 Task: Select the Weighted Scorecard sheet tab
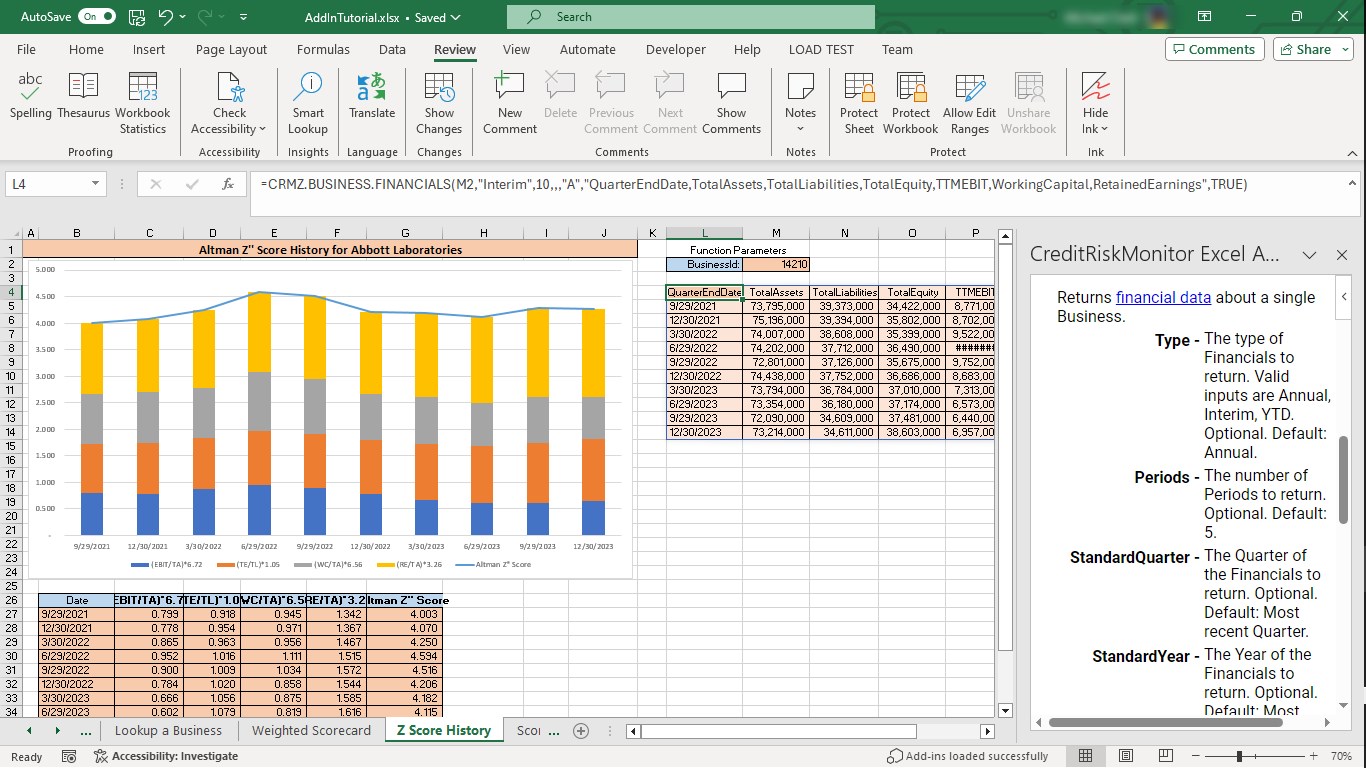[311, 731]
